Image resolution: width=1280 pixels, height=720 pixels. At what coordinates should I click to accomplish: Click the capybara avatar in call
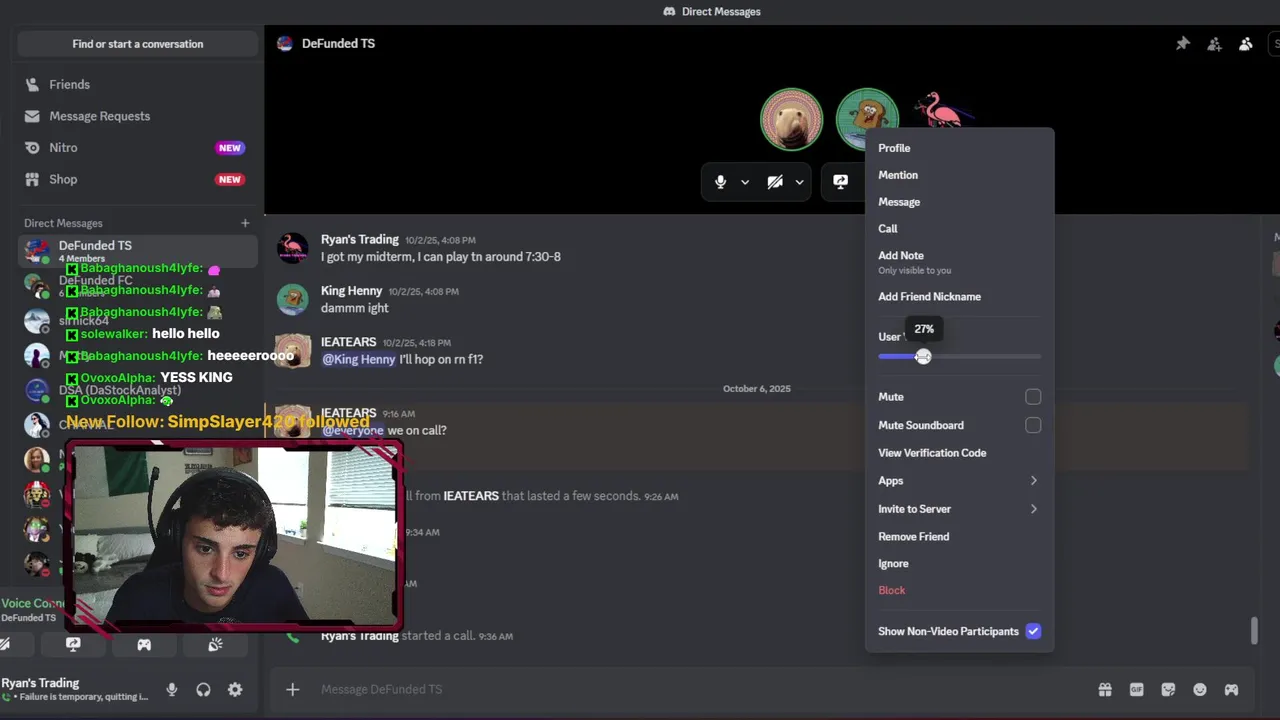[x=792, y=119]
